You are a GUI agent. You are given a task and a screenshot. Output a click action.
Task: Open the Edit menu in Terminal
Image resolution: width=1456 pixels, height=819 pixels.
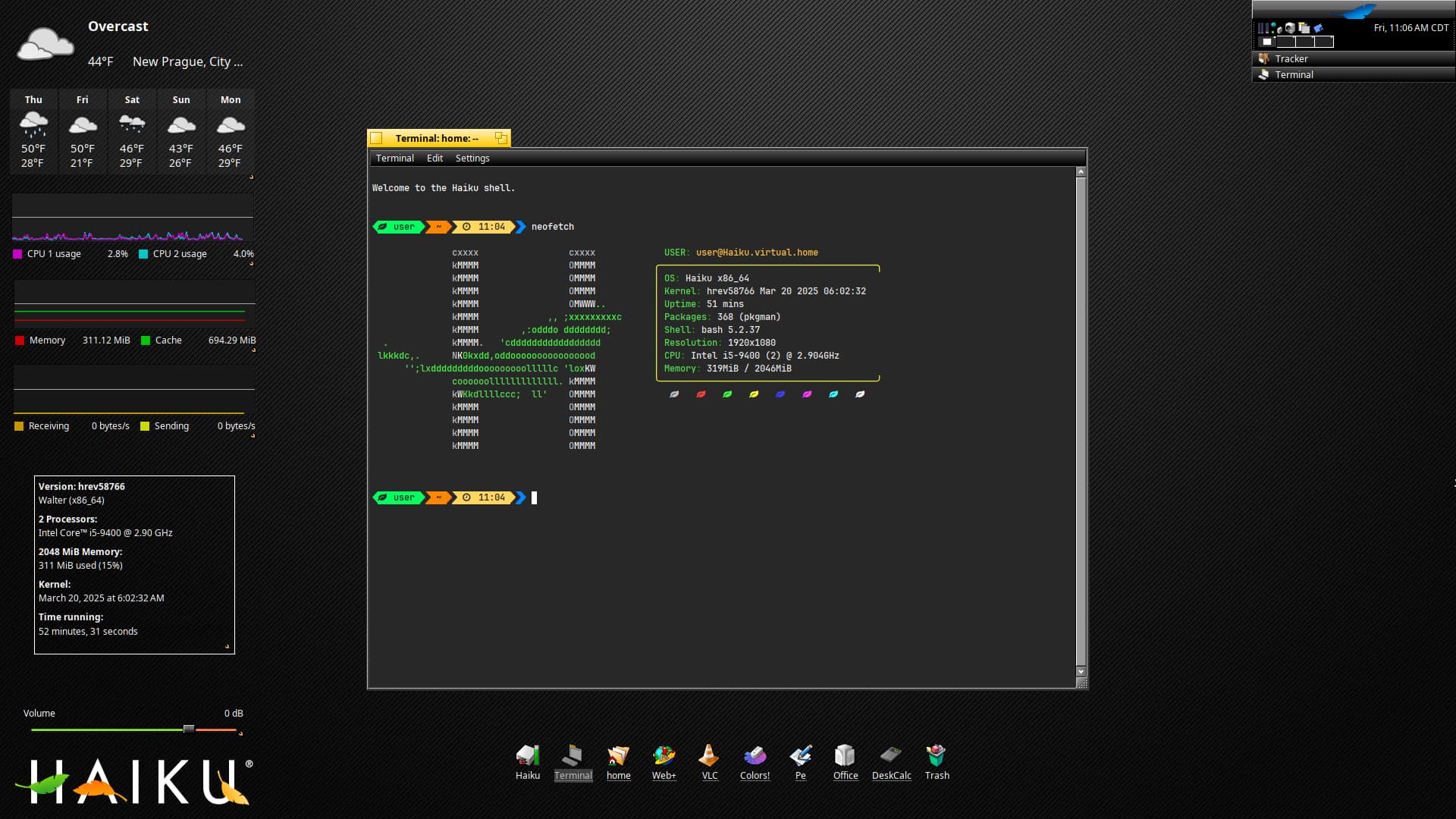coord(435,158)
